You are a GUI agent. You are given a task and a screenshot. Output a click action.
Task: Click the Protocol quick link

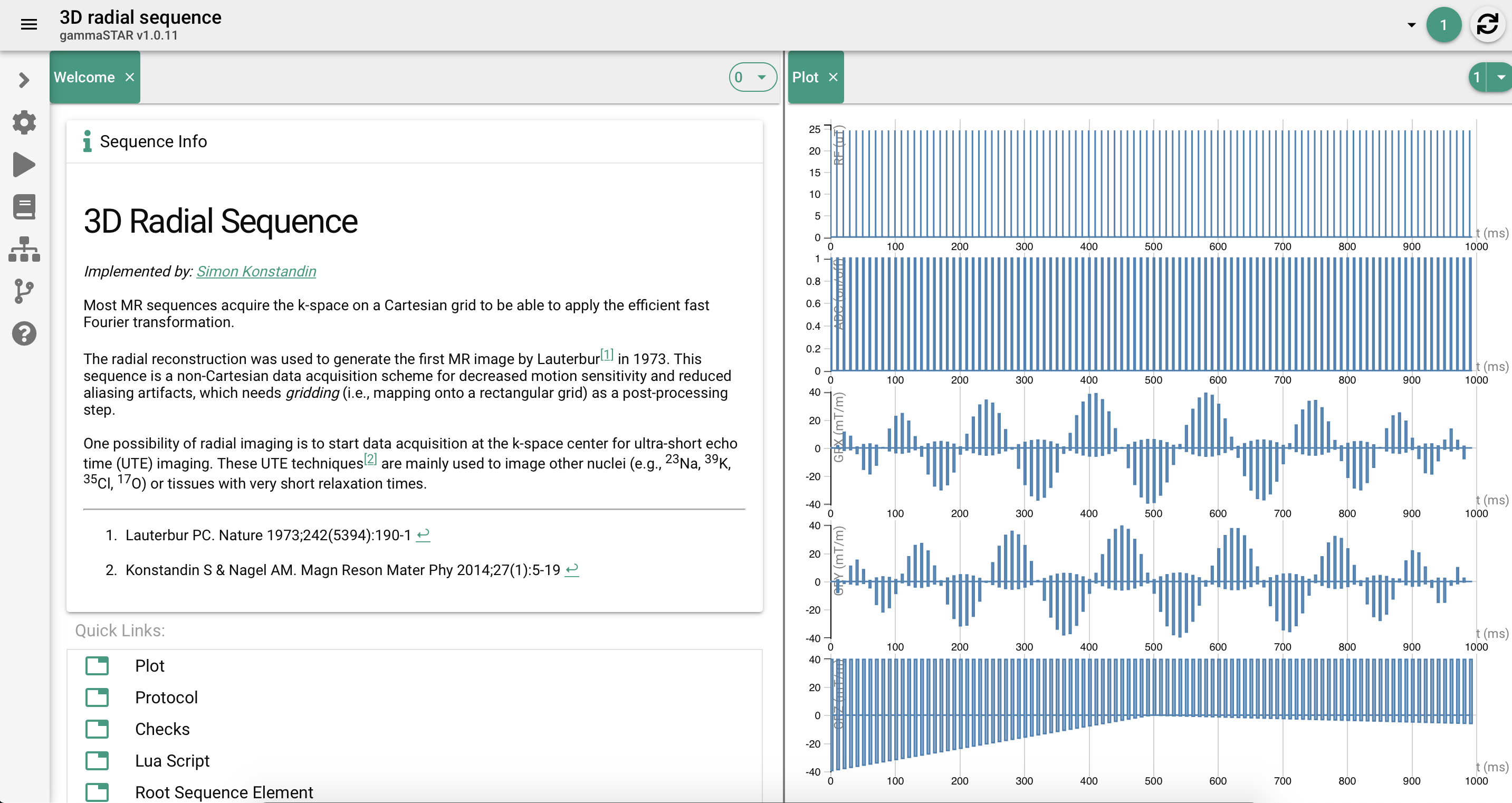tap(166, 697)
